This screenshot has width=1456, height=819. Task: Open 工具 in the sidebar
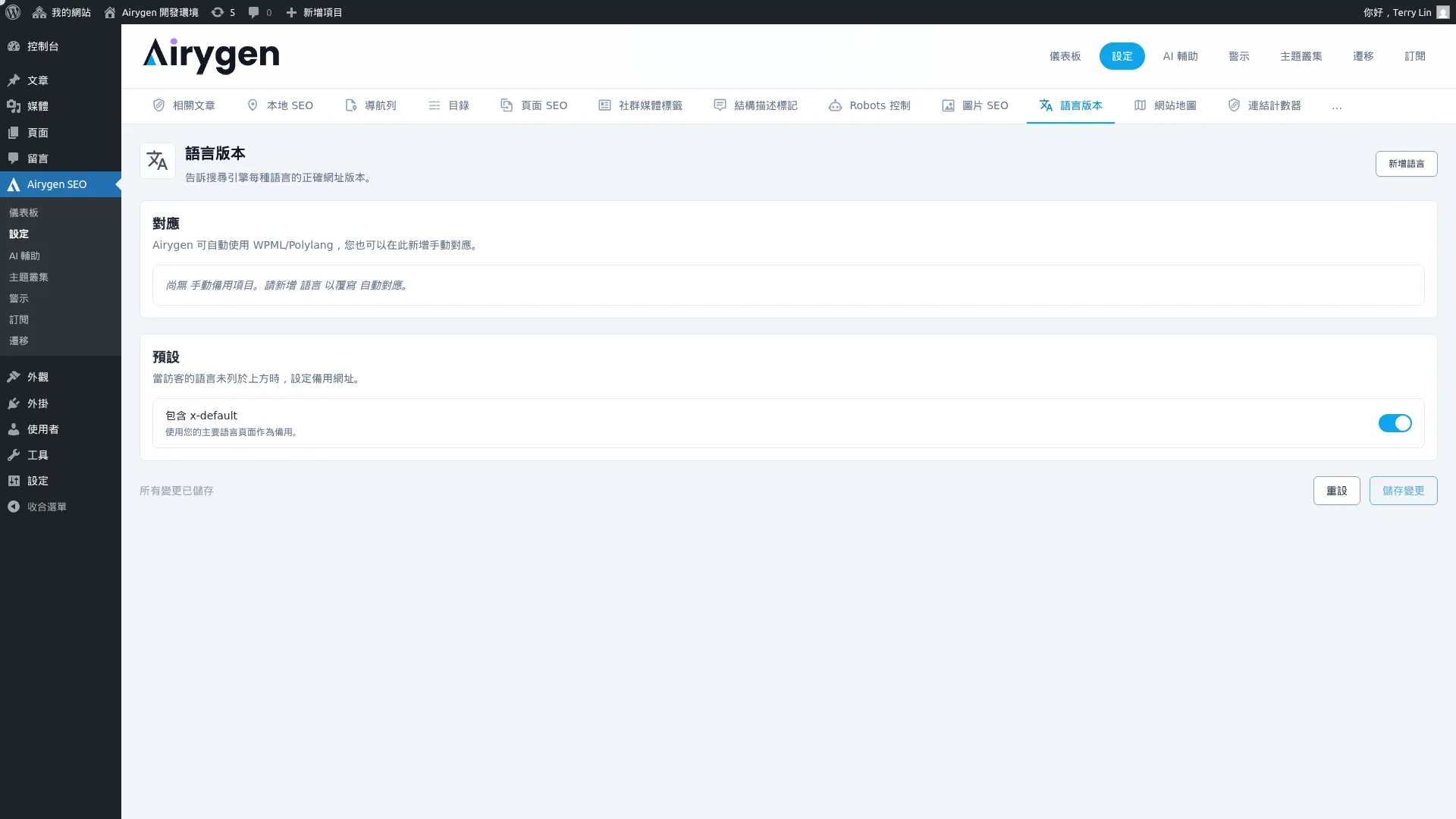tap(61, 455)
